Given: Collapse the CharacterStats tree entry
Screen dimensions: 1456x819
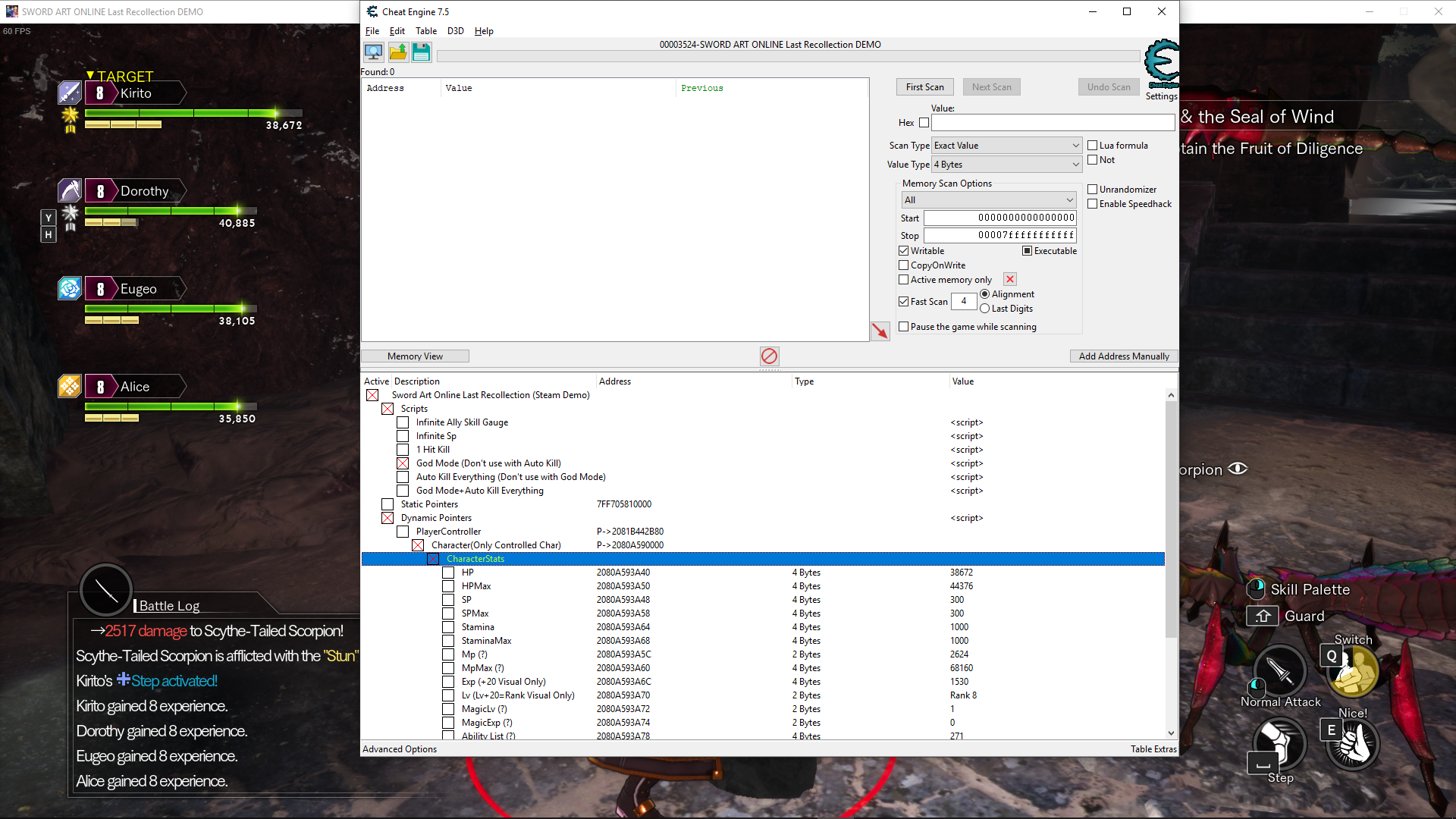Looking at the screenshot, I should [x=433, y=559].
